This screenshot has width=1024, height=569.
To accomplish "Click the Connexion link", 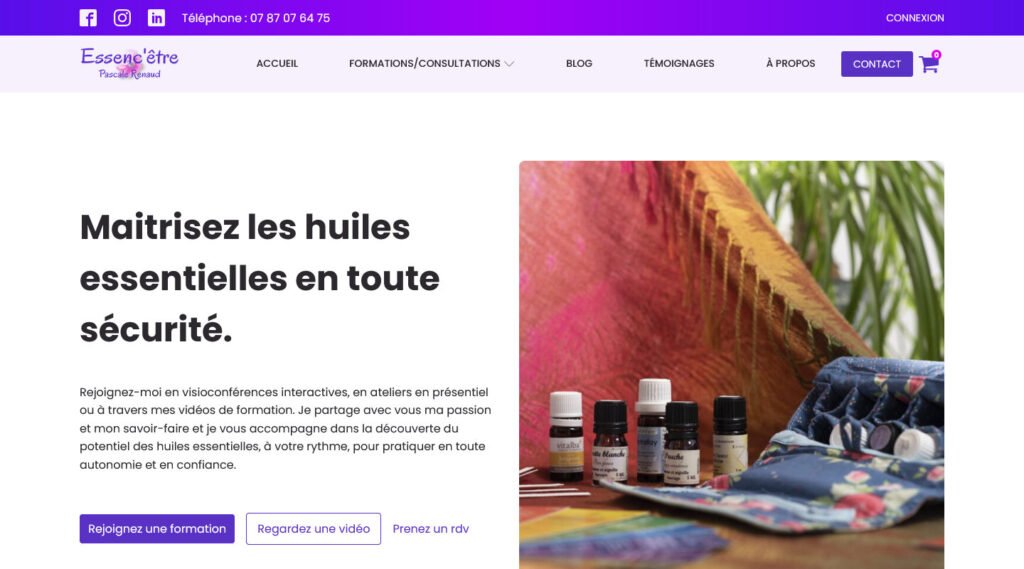I will 914,18.
